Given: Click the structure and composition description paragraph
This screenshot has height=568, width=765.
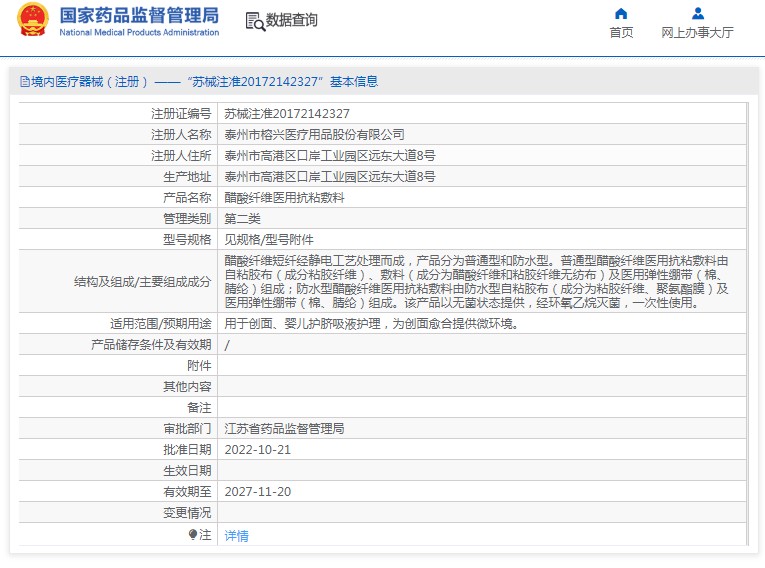Looking at the screenshot, I should coord(477,282).
